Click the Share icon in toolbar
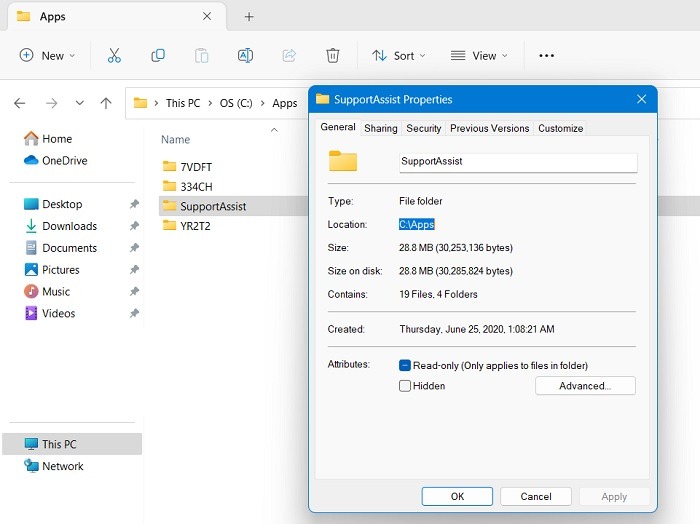This screenshot has width=700, height=524. click(290, 56)
